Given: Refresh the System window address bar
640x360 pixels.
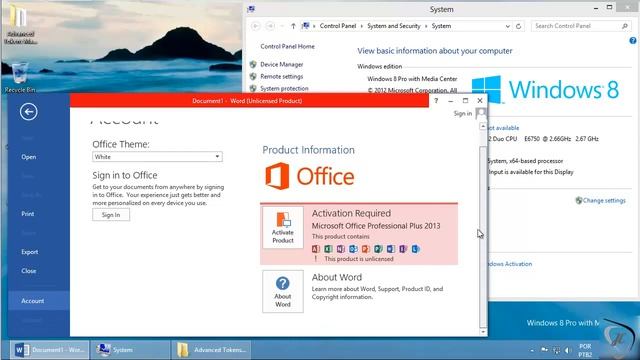Looking at the screenshot, I should click(x=518, y=26).
